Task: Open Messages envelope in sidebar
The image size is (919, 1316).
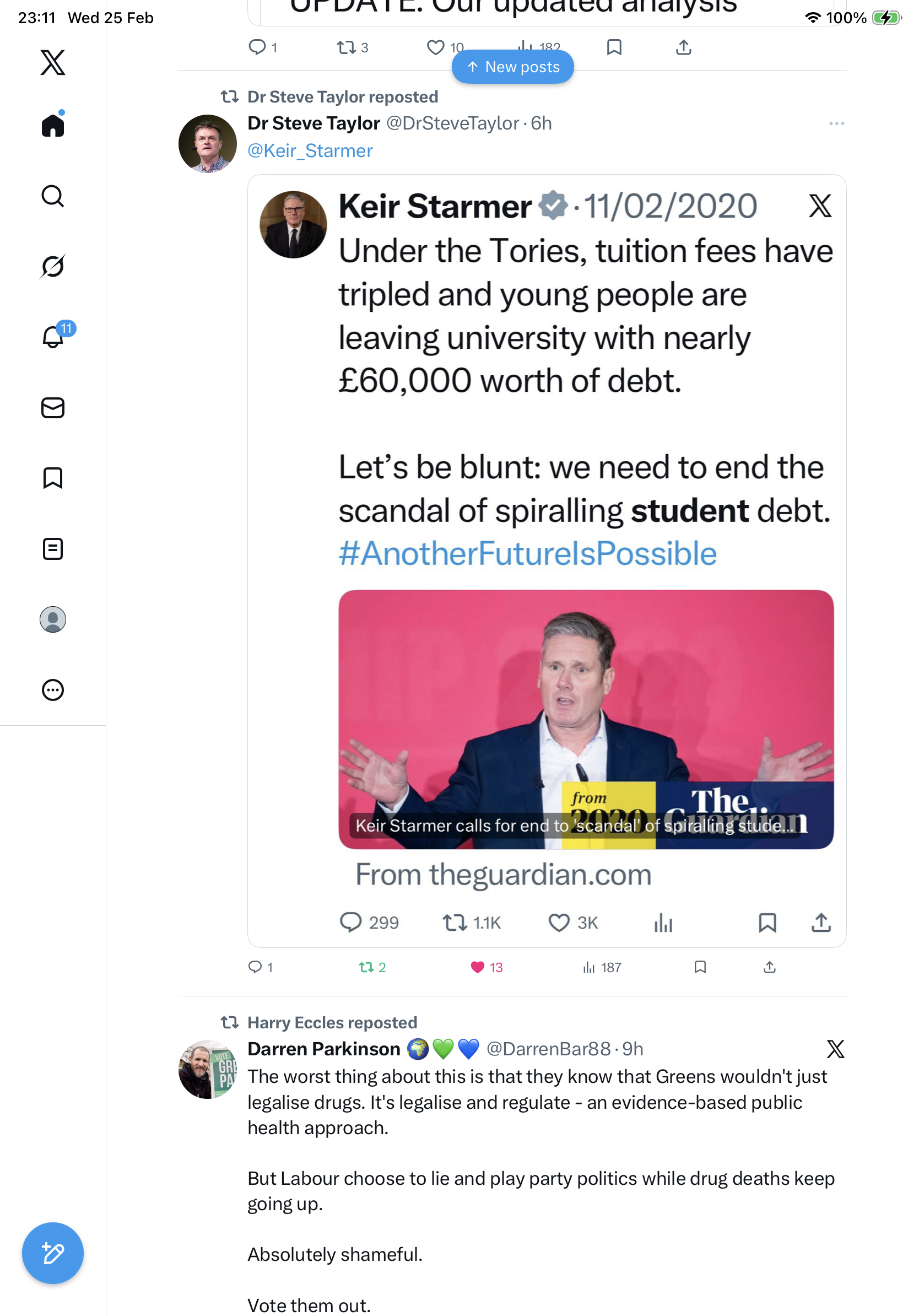Action: click(53, 407)
